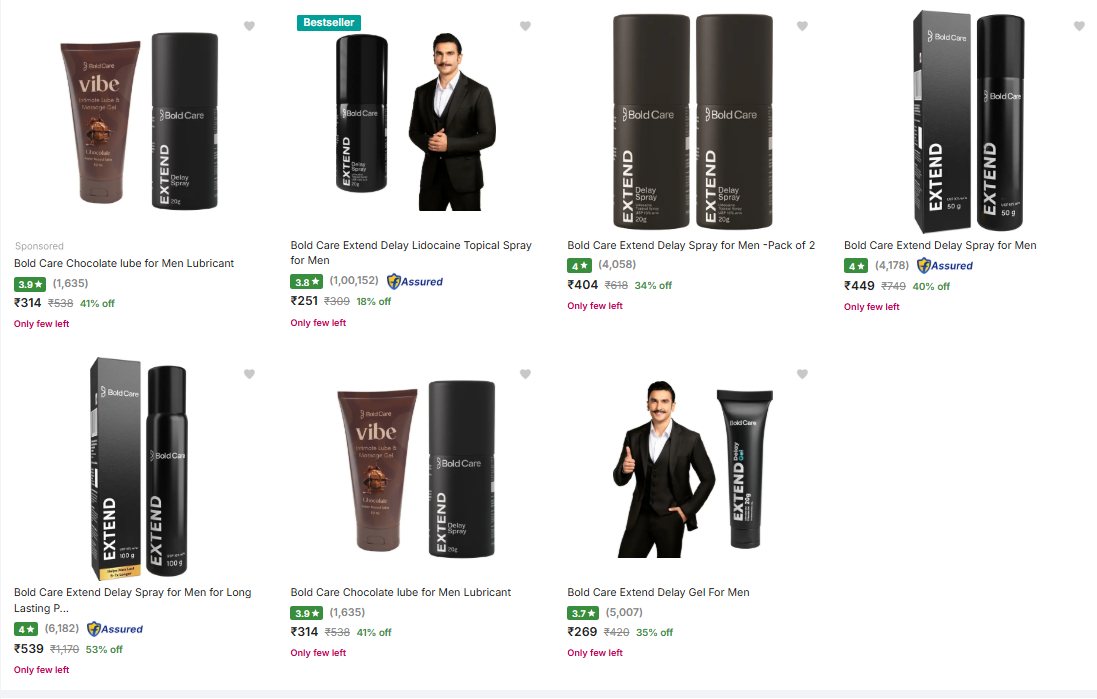The height and width of the screenshot is (699, 1097).
Task: Click Assured badge beside 6,182 ratings
Action: (x=115, y=629)
